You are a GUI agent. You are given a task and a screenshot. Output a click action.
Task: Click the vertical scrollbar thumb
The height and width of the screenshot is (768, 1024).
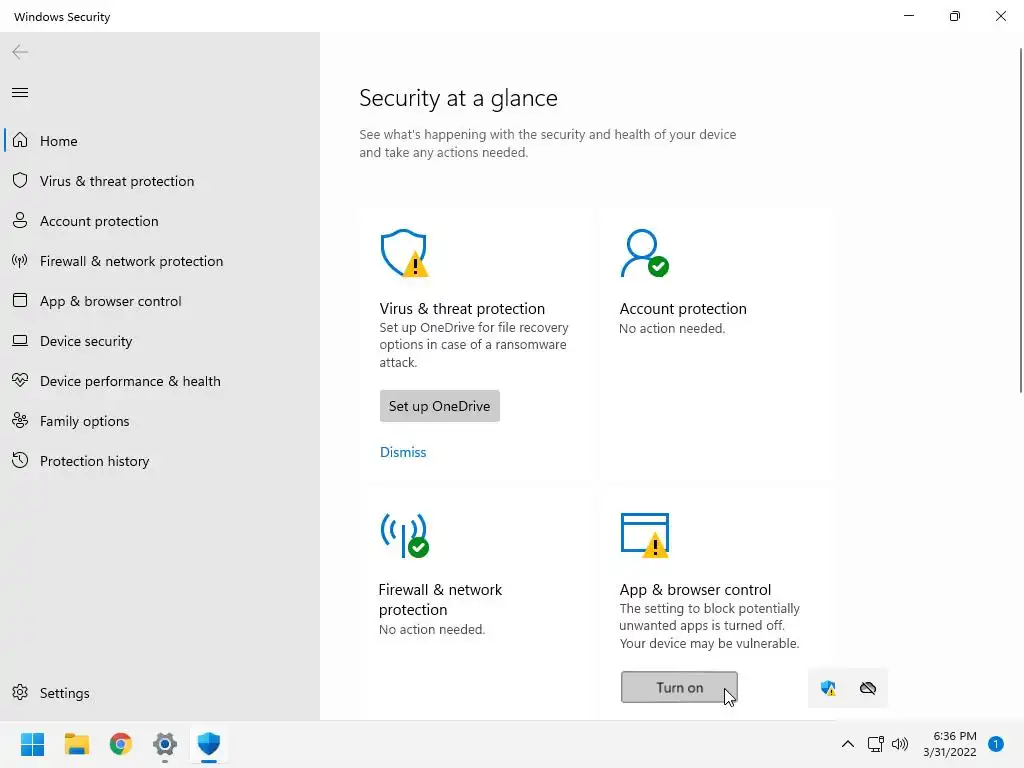click(x=1021, y=220)
